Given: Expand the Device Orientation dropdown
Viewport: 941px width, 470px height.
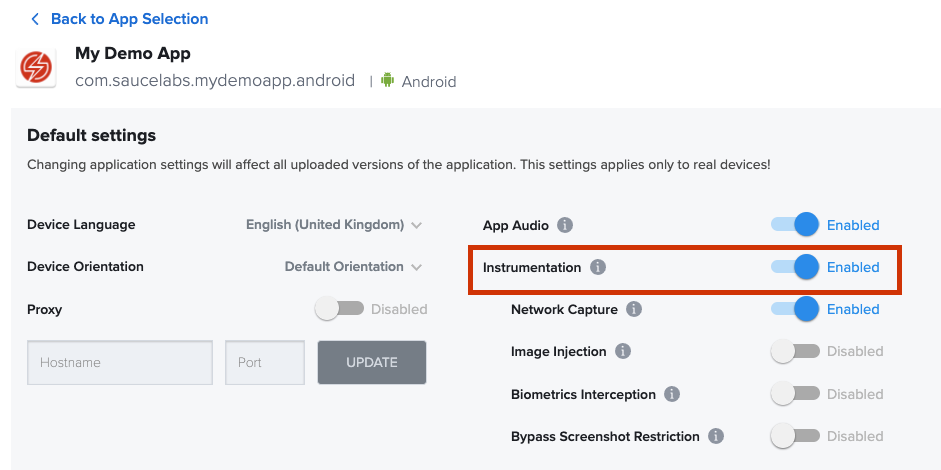Looking at the screenshot, I should (353, 267).
